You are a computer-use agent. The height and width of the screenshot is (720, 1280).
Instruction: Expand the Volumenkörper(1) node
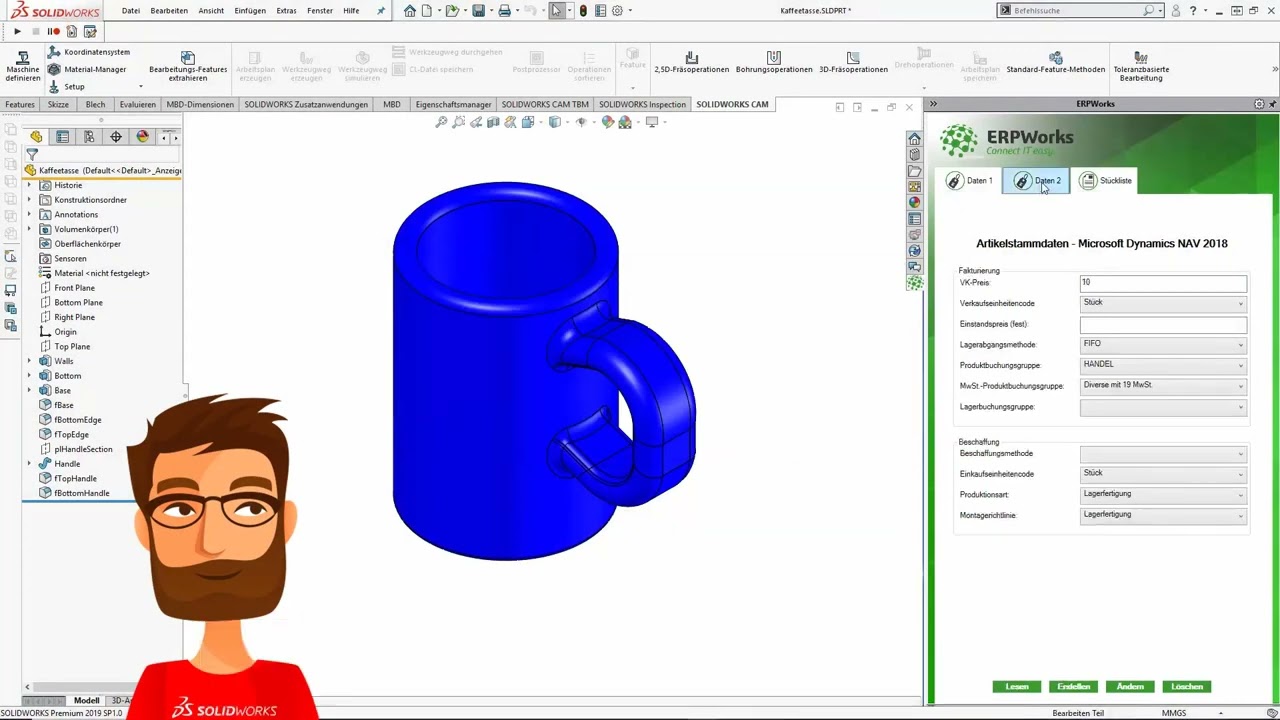pos(29,229)
